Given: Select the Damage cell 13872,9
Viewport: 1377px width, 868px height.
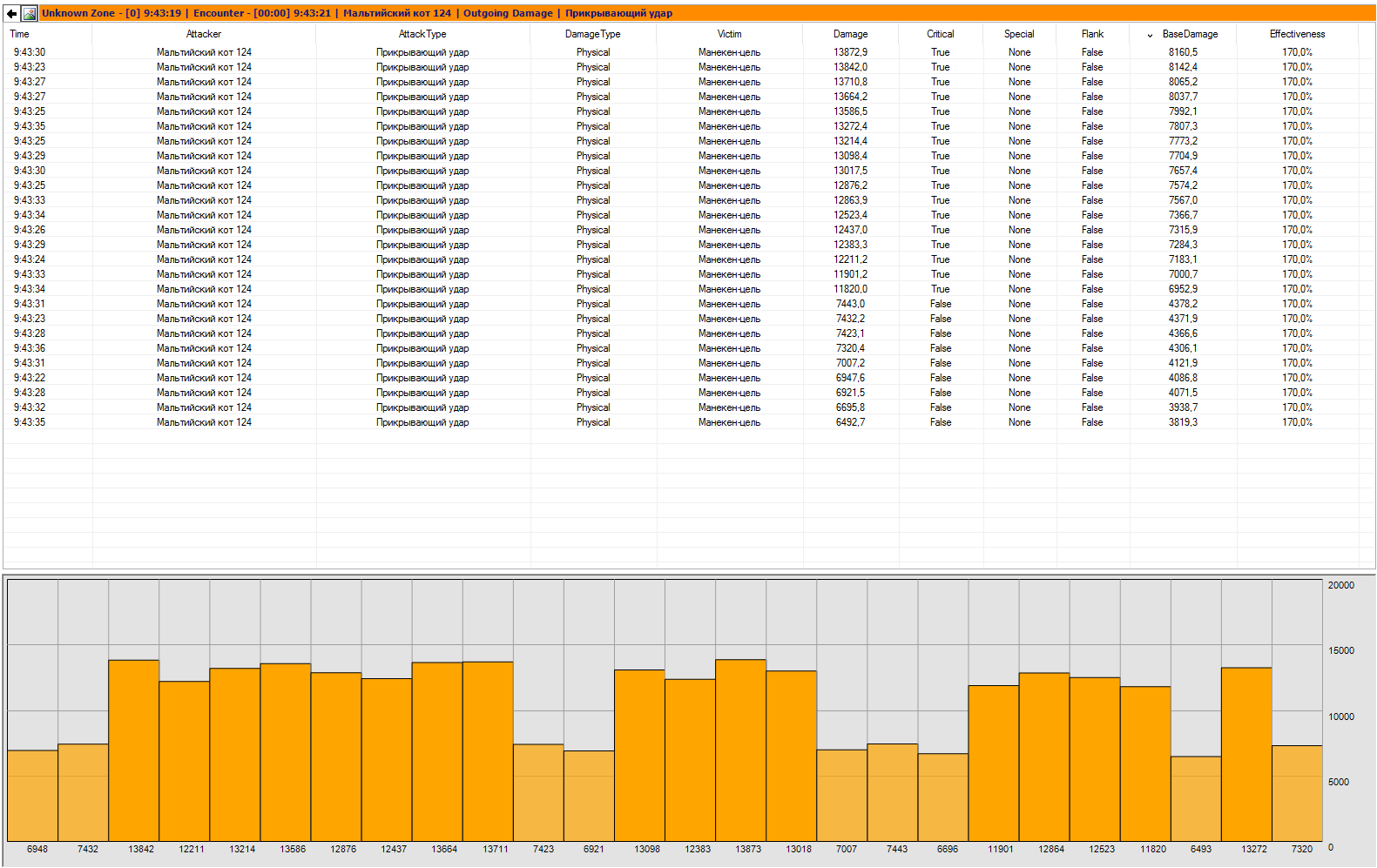Looking at the screenshot, I should point(851,52).
